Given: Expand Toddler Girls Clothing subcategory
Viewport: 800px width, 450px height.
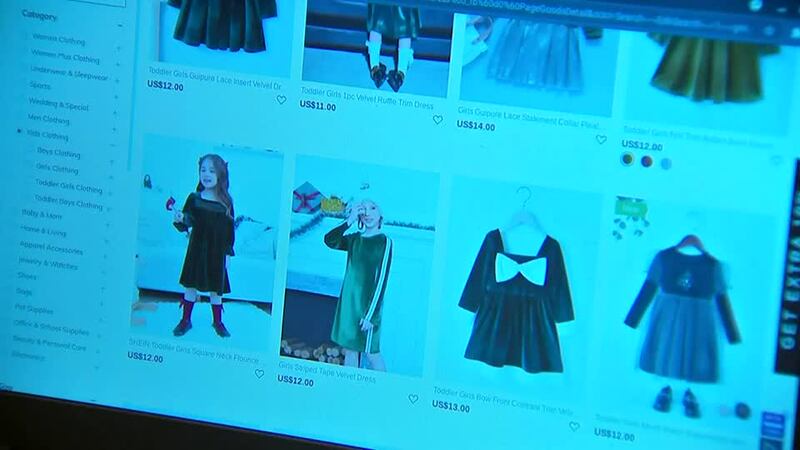Looking at the screenshot, I should pyautogui.click(x=110, y=193).
